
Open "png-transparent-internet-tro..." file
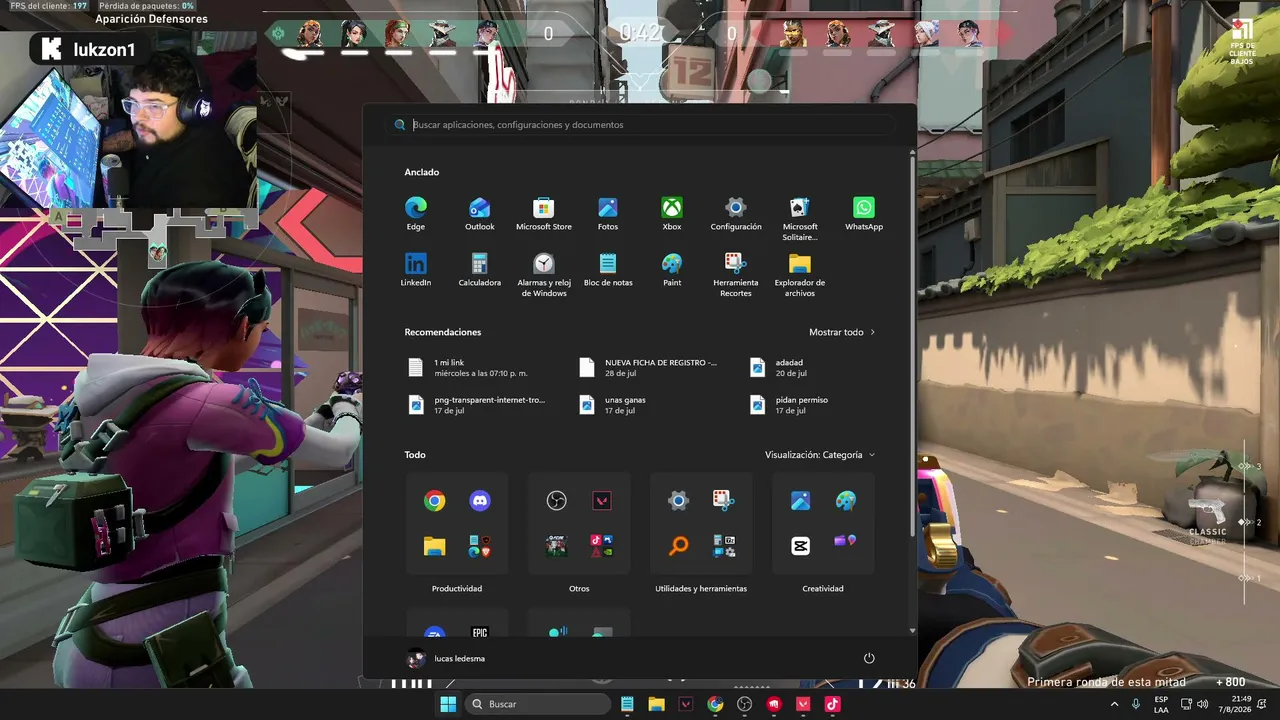coord(478,404)
